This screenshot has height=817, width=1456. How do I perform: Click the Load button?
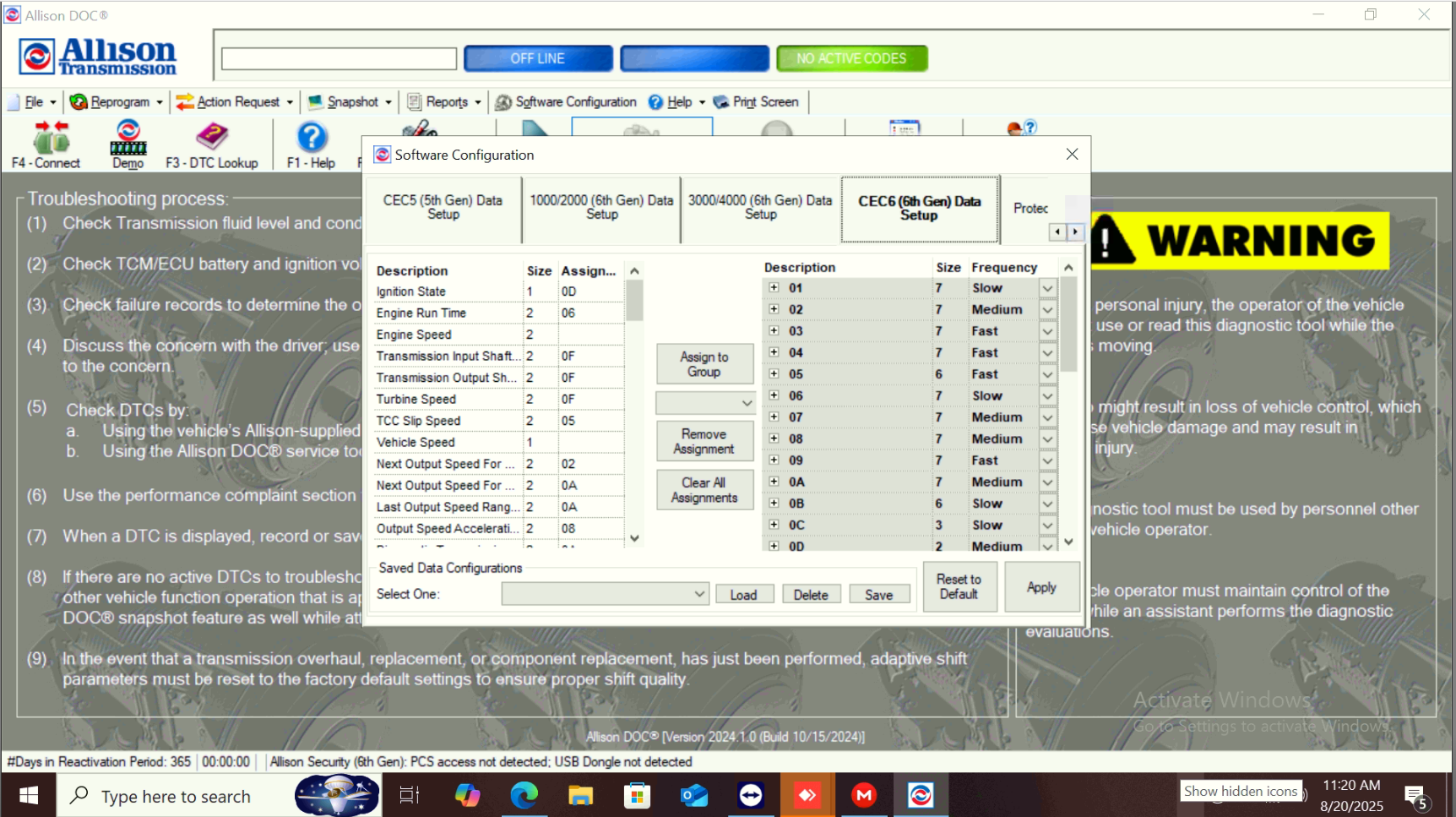(x=744, y=595)
